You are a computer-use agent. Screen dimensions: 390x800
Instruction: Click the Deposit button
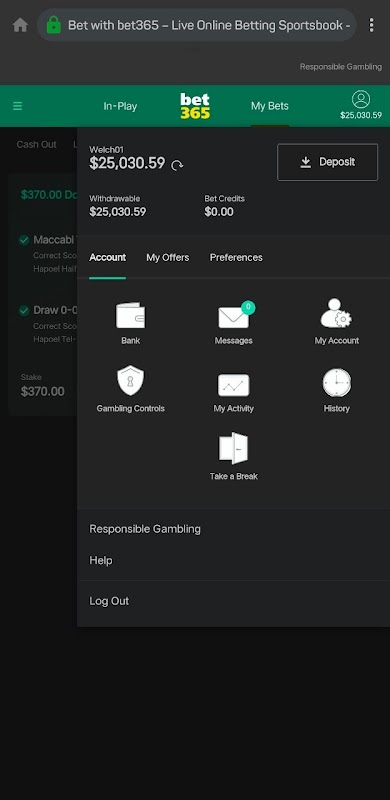point(328,162)
